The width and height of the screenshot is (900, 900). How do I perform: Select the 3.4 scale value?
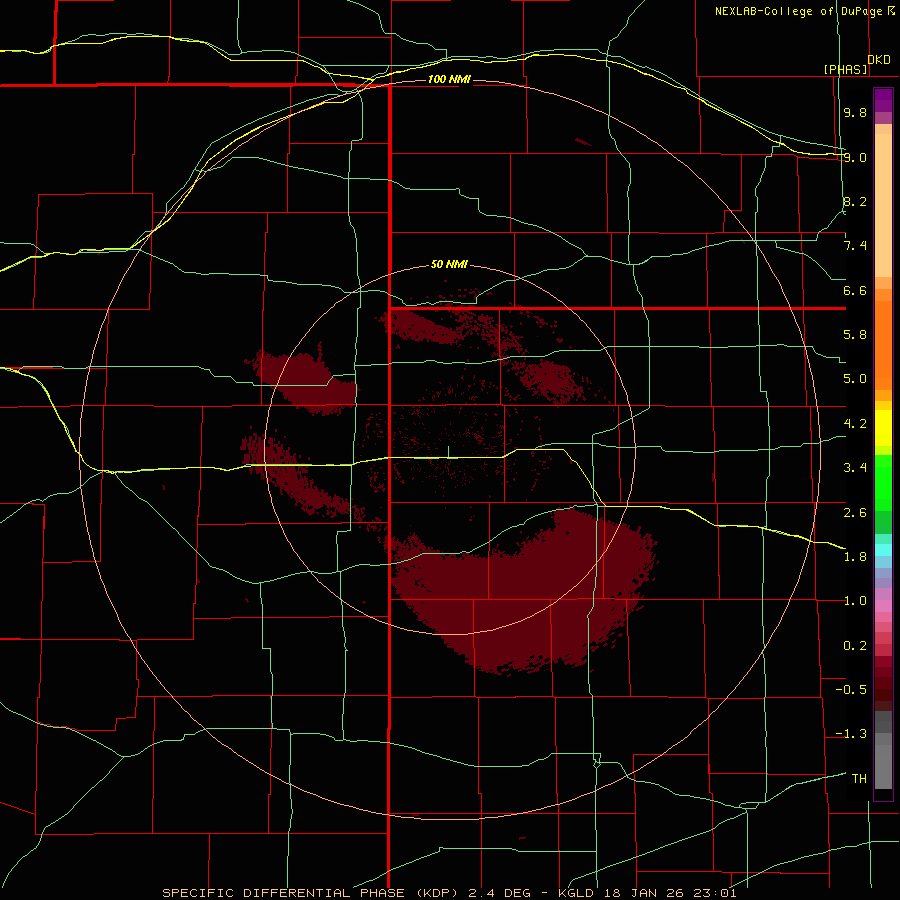855,468
